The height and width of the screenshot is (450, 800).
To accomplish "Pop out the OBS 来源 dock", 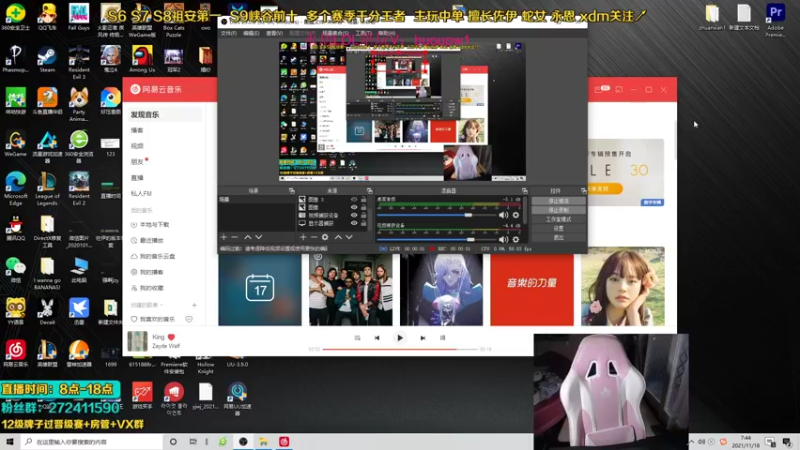I will coord(370,191).
